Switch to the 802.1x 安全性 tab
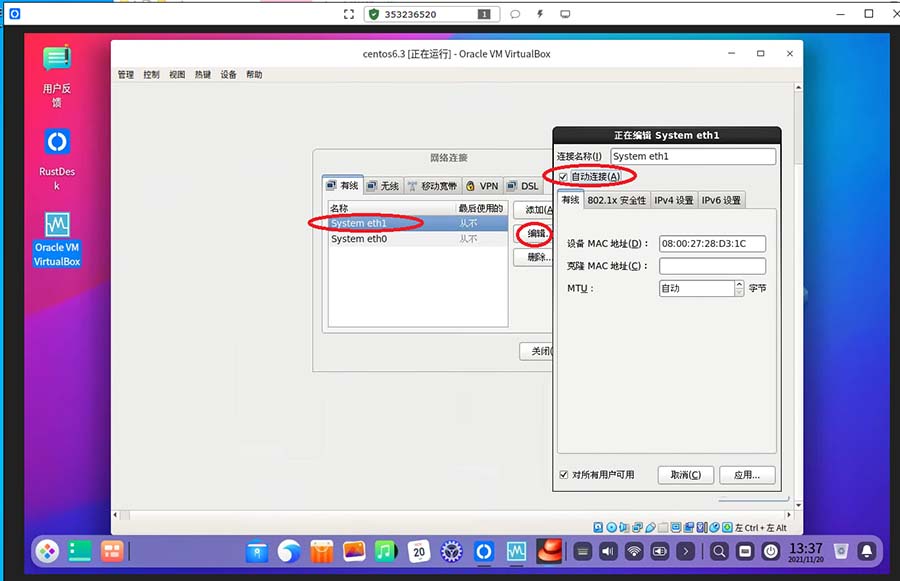Screen dimensions: 900x581 tap(617, 200)
